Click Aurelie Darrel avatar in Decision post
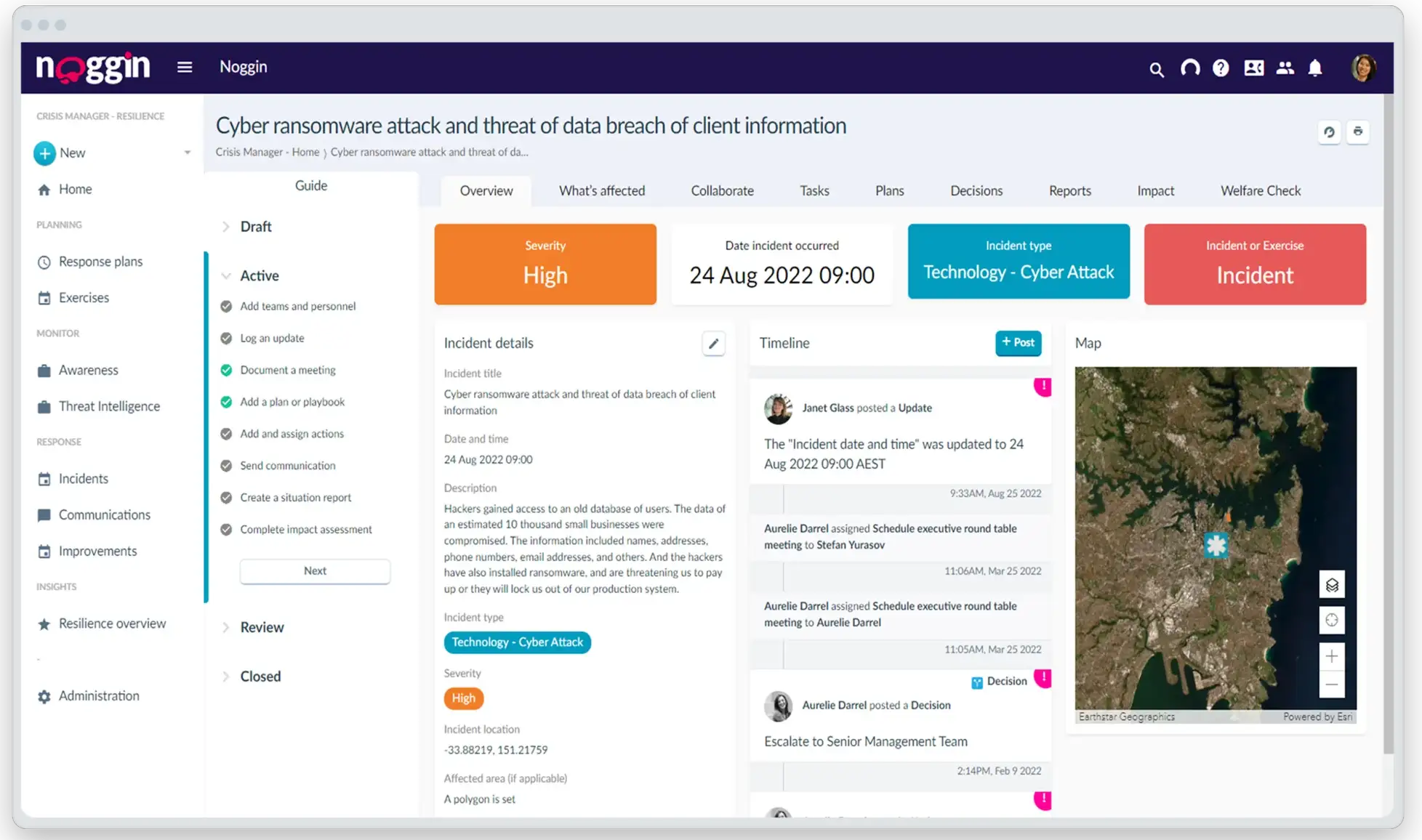Image resolution: width=1422 pixels, height=840 pixels. [x=778, y=706]
